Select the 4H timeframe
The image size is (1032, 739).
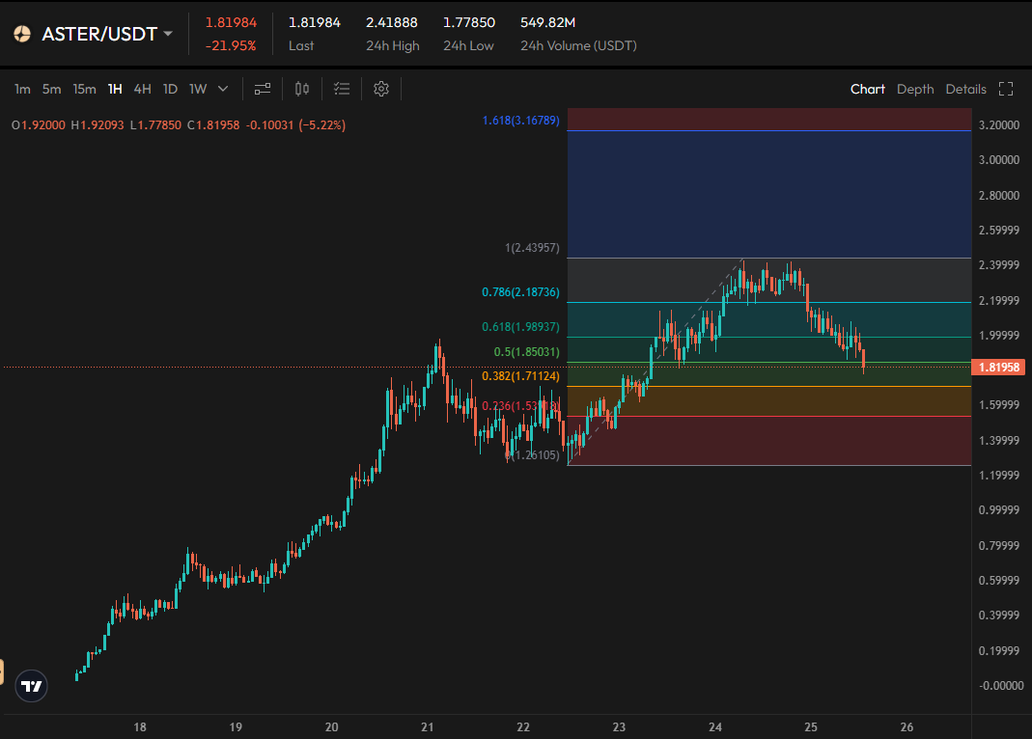click(142, 89)
